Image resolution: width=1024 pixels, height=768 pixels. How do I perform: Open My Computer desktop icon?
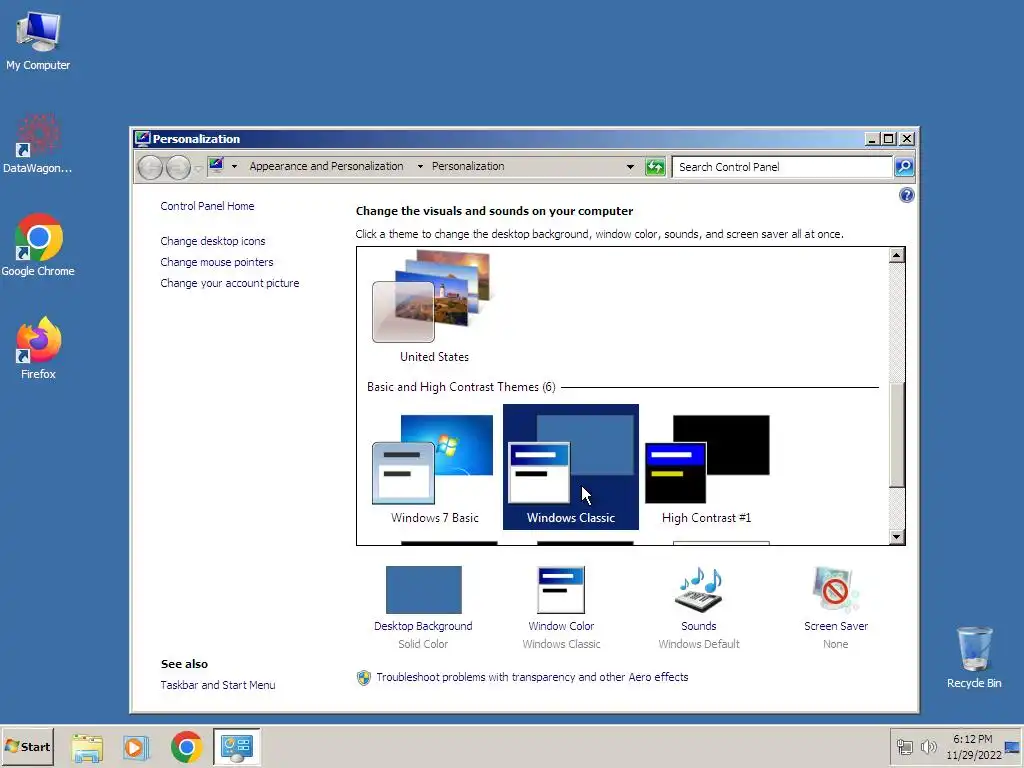[38, 40]
